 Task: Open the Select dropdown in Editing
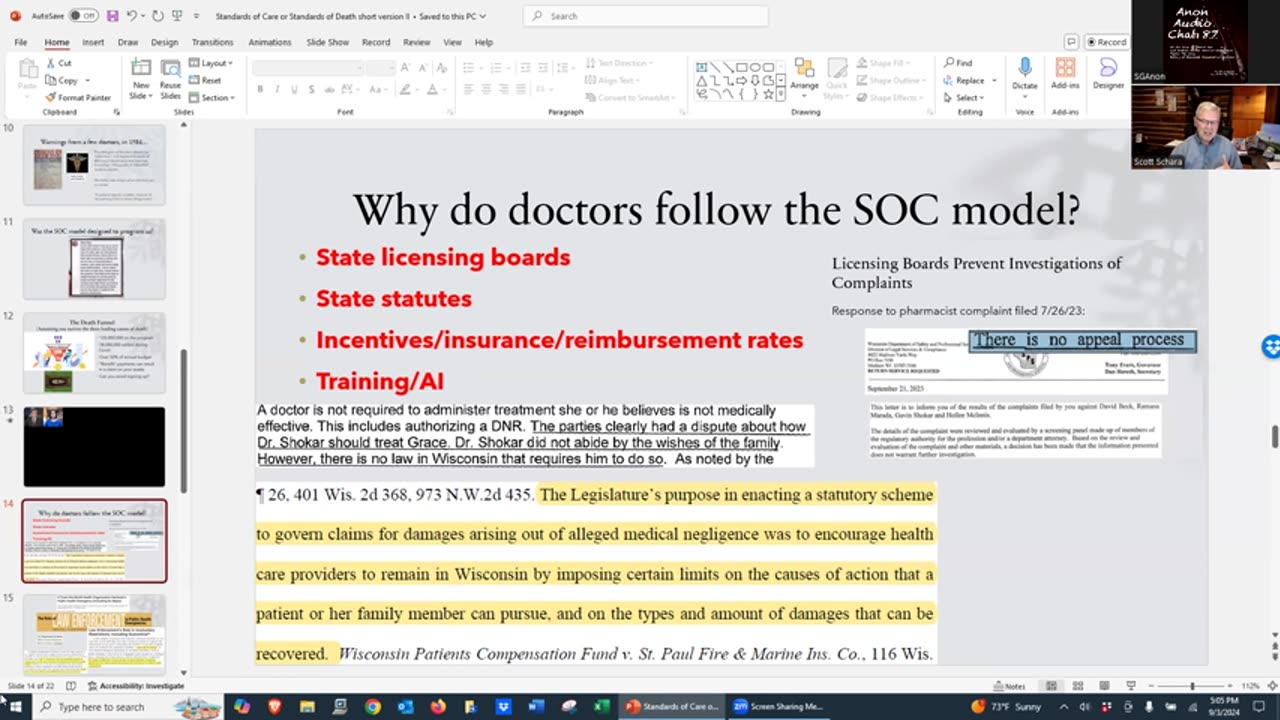965,97
